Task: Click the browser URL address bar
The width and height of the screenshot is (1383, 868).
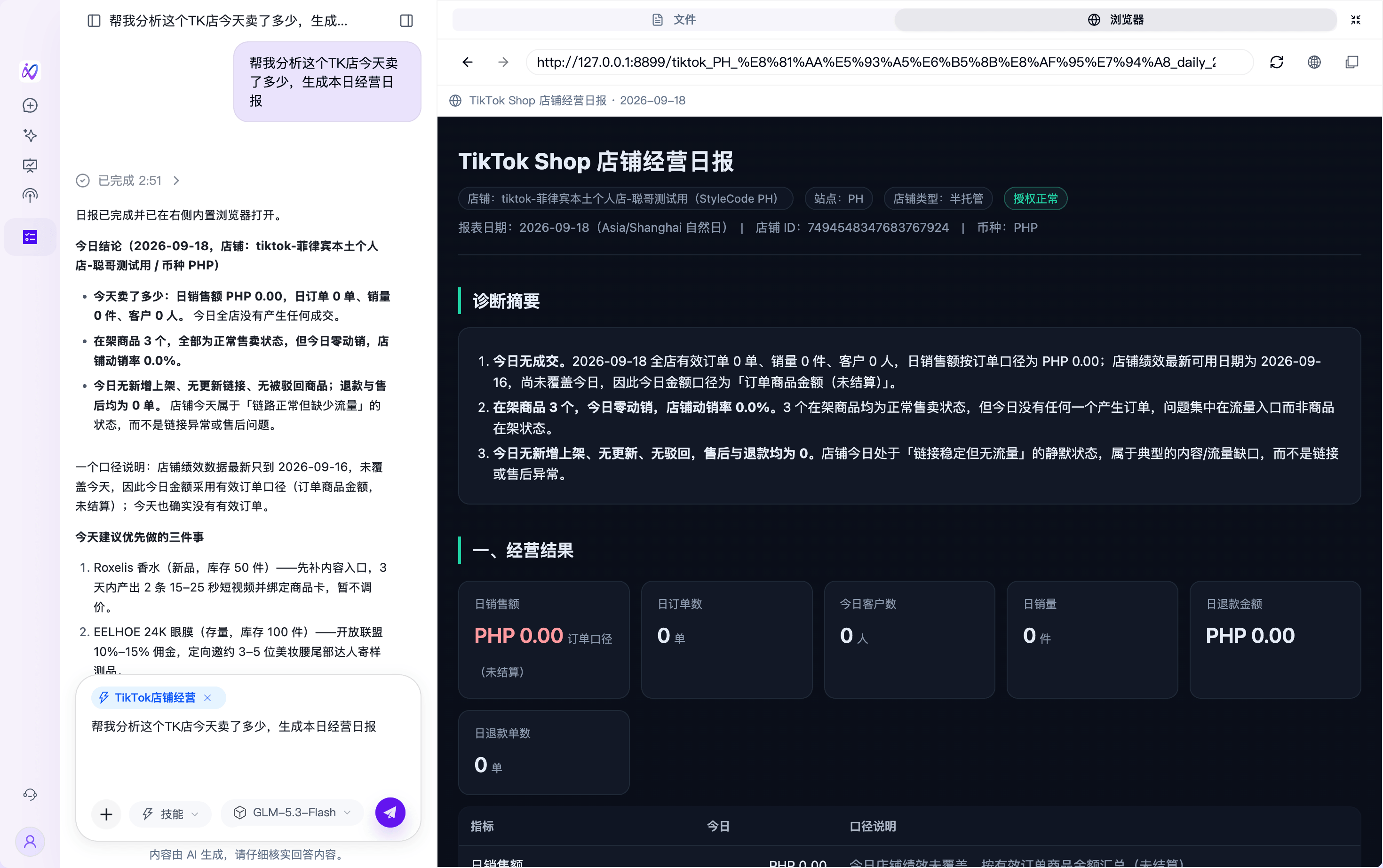Action: 889,62
